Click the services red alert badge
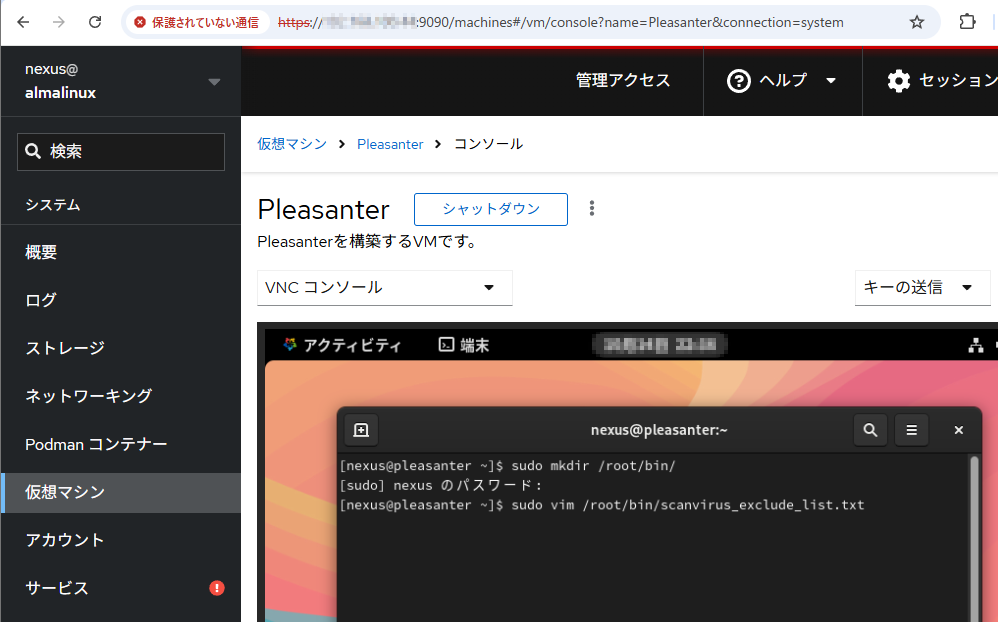The height and width of the screenshot is (622, 998). tap(217, 588)
